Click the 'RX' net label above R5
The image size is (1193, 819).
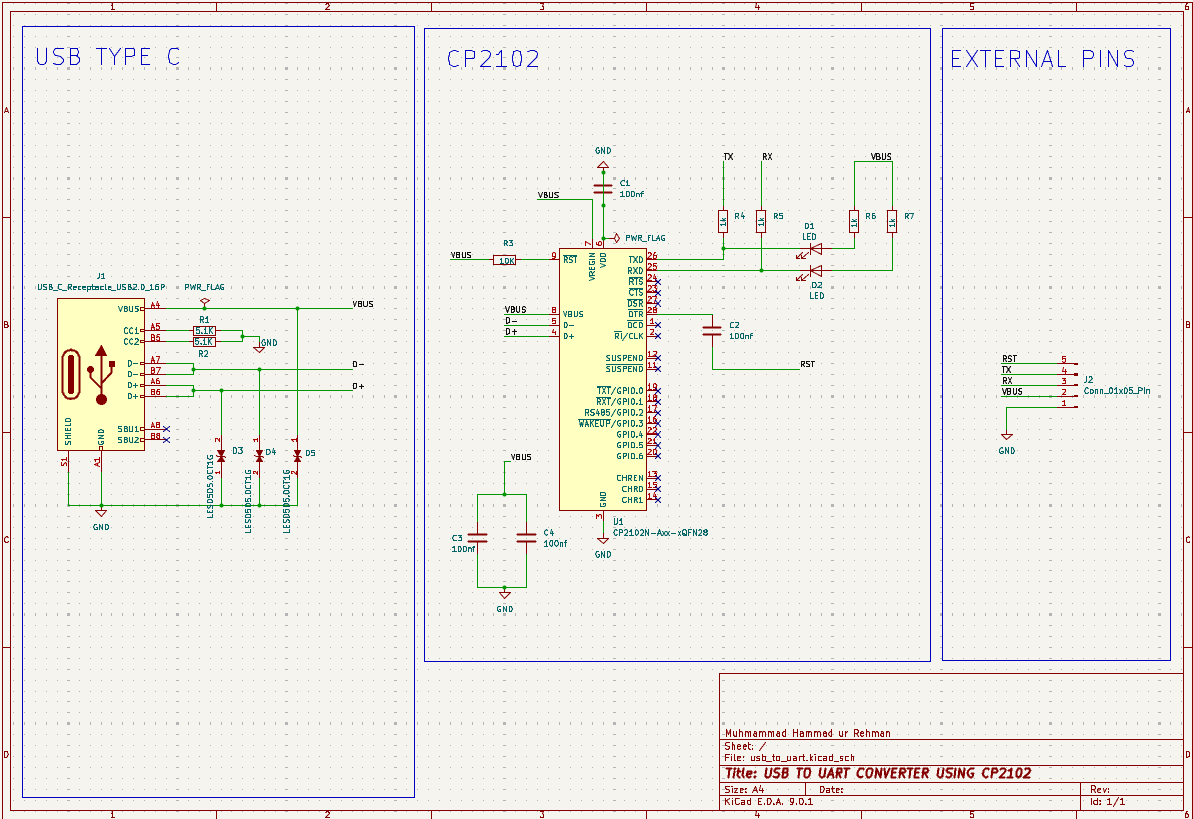[x=767, y=157]
